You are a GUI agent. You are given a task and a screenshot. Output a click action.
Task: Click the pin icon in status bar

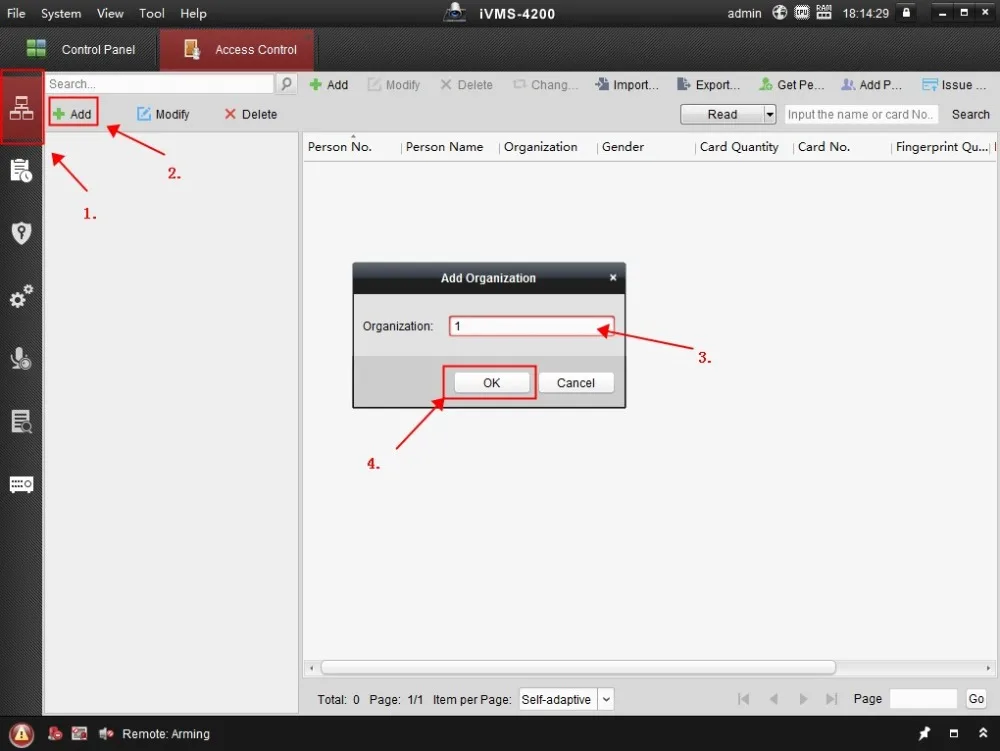tap(924, 734)
